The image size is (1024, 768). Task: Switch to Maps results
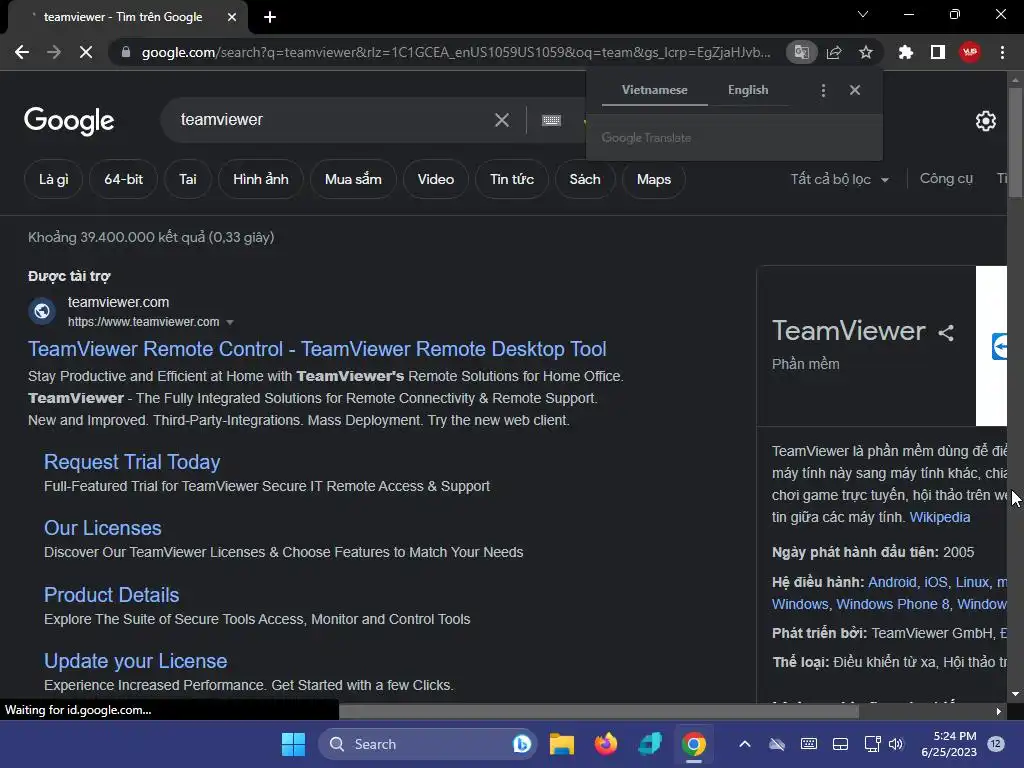click(x=654, y=179)
